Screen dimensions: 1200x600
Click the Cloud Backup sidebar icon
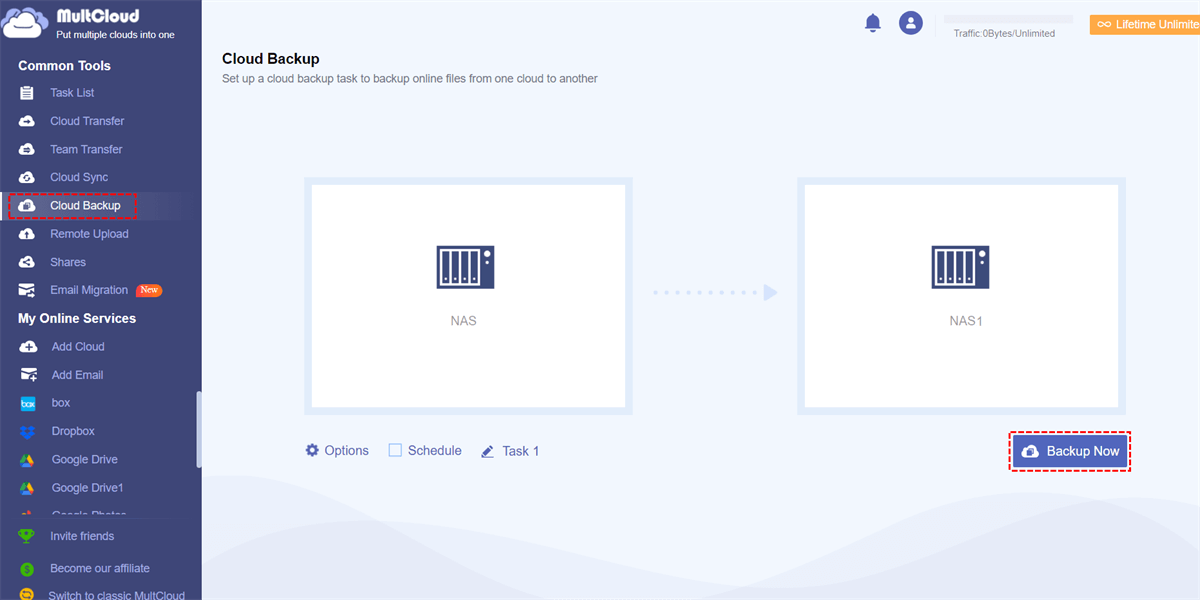coord(28,206)
